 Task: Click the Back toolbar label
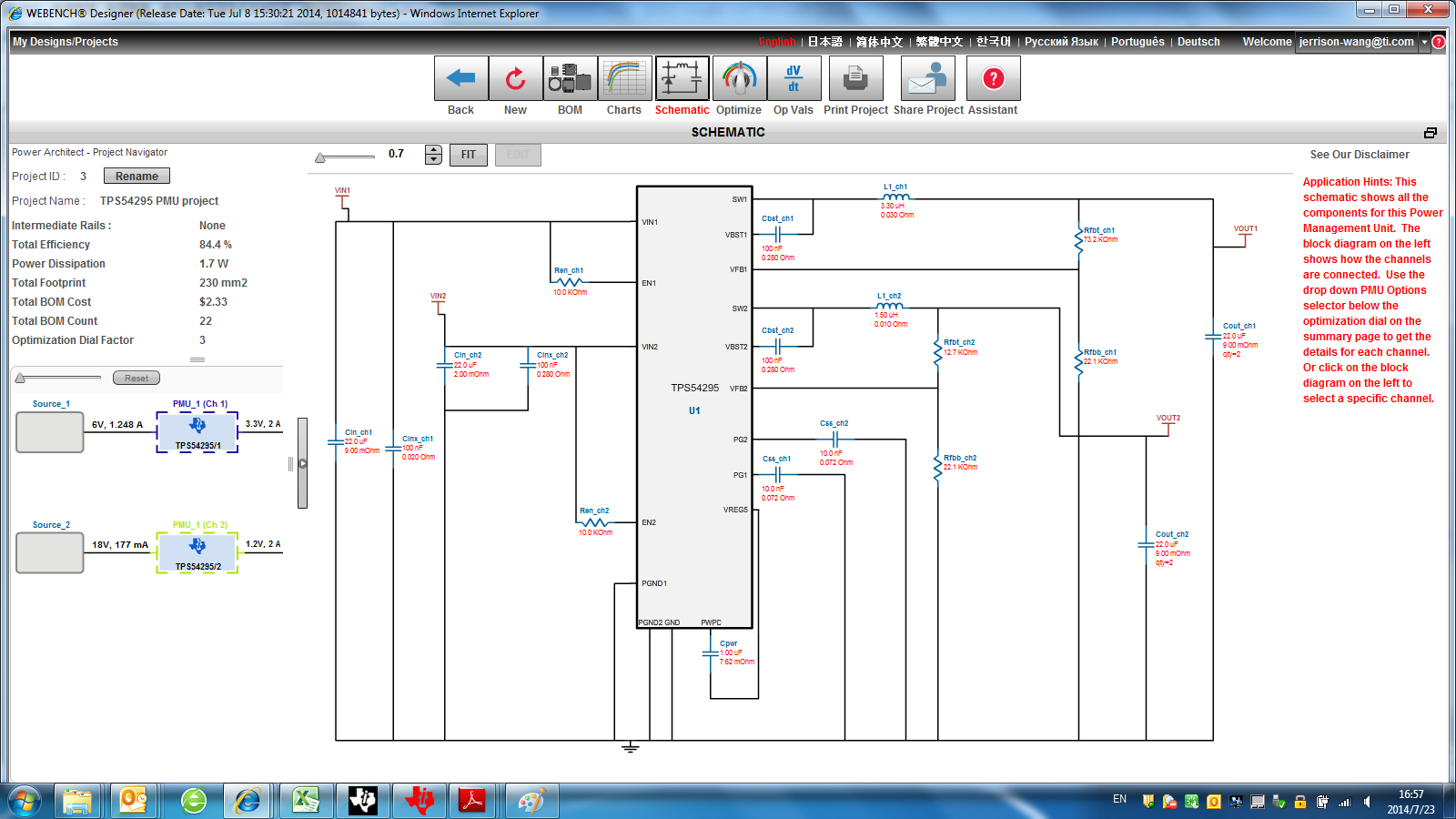[x=461, y=110]
